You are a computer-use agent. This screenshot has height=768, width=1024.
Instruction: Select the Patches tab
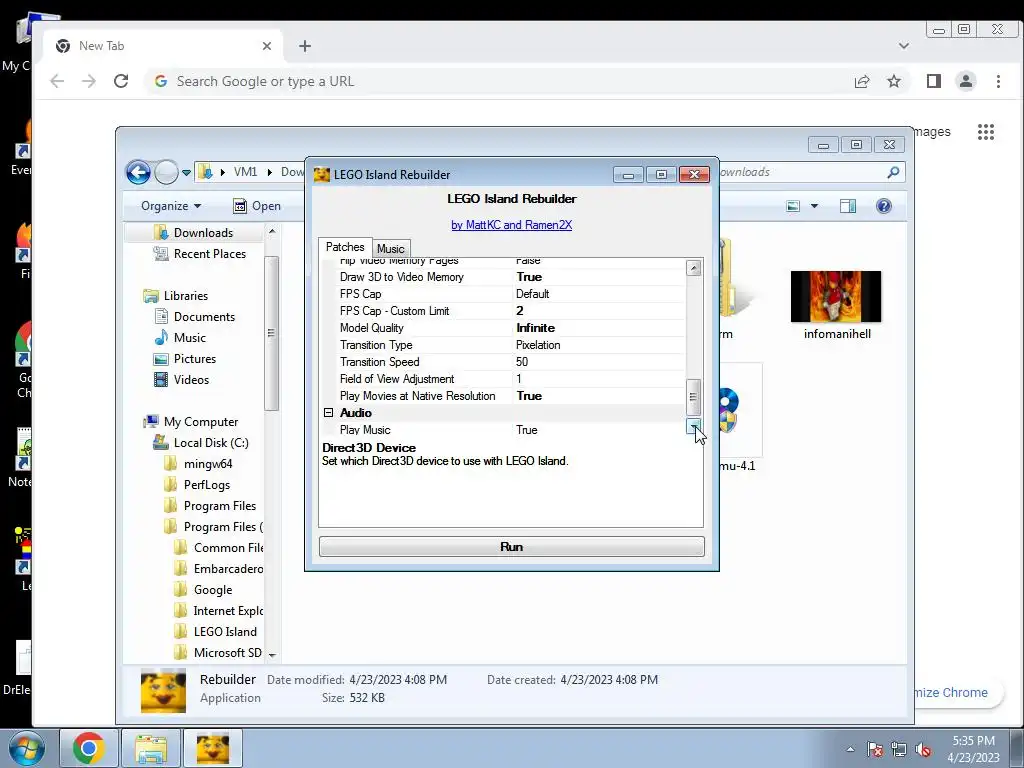click(x=345, y=247)
